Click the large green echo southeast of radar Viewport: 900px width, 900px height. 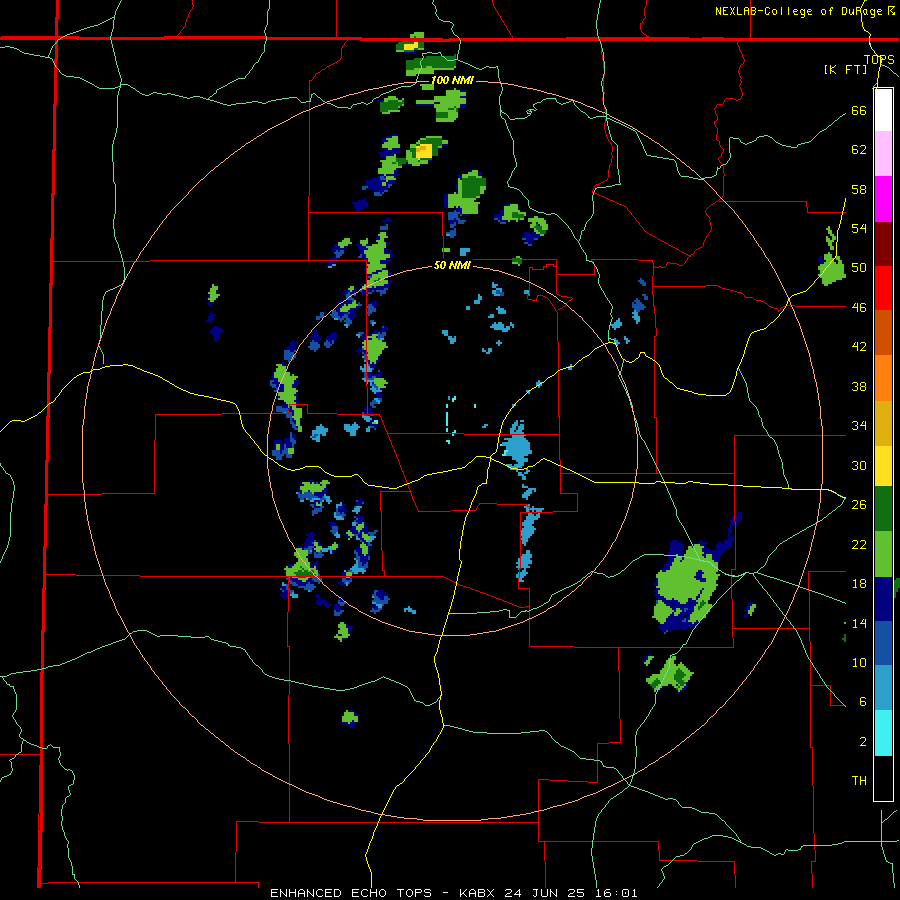(x=689, y=585)
